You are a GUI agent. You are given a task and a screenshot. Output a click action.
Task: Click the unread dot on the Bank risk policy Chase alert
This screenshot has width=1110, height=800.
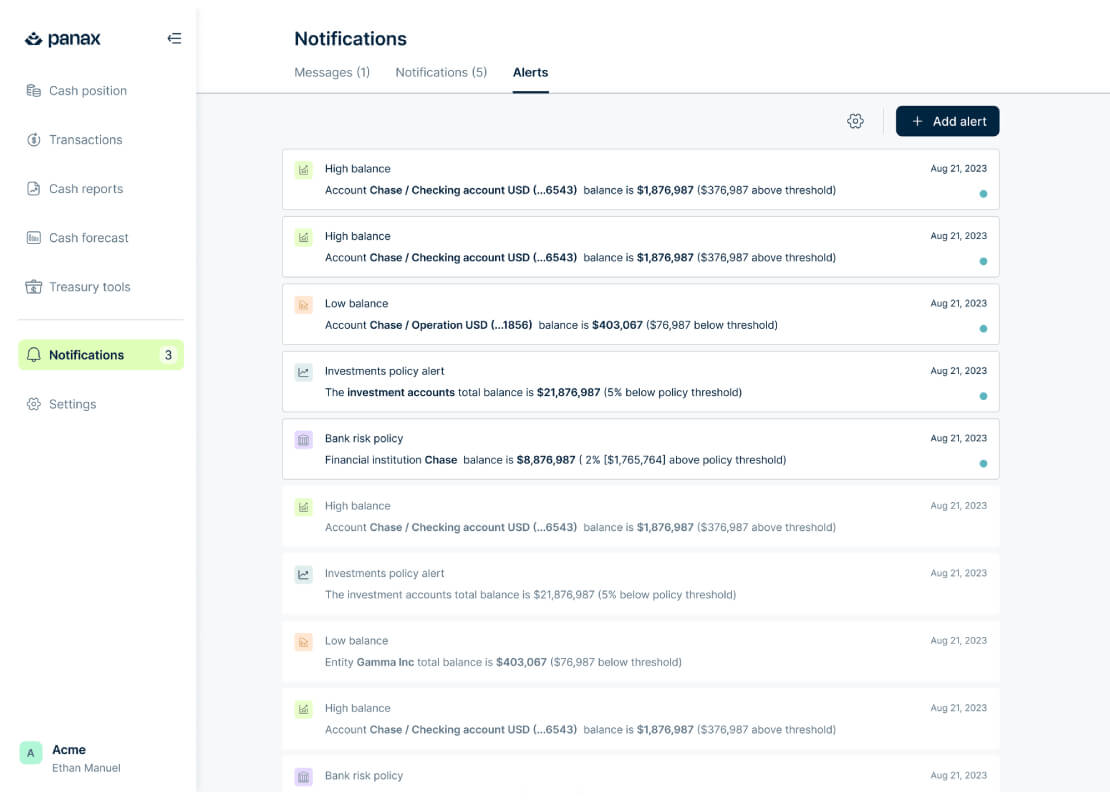click(983, 464)
